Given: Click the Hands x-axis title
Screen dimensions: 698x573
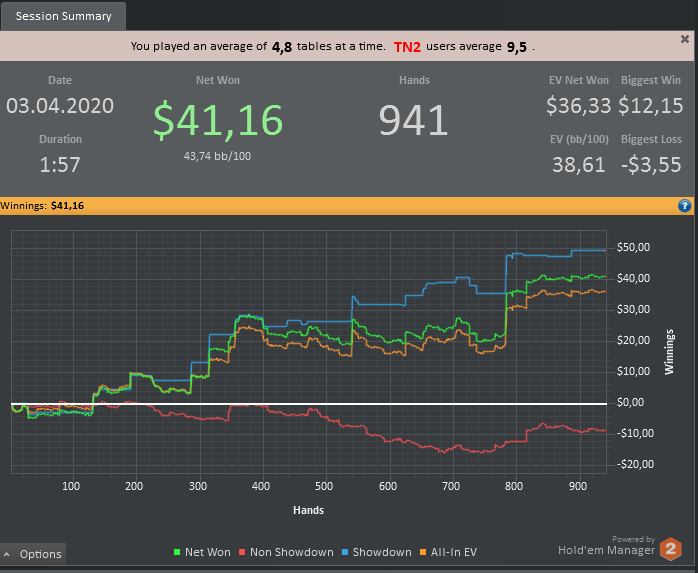Looking at the screenshot, I should [308, 510].
